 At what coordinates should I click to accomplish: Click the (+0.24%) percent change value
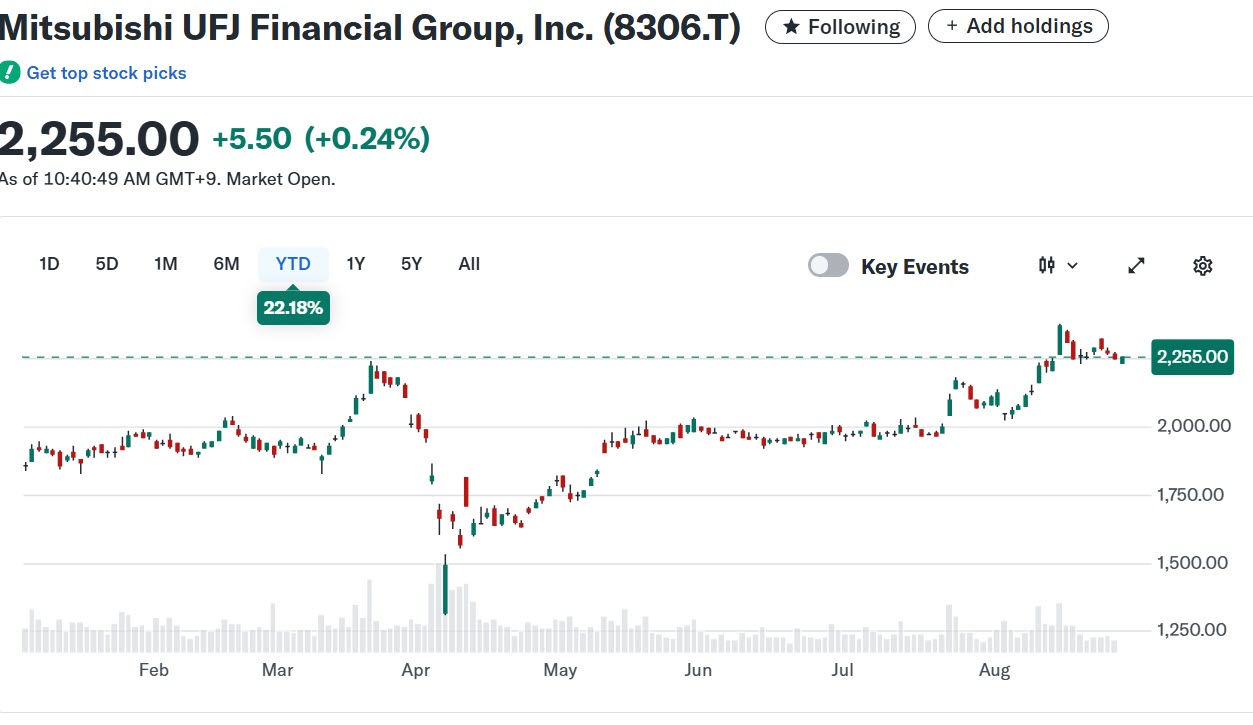tap(367, 138)
